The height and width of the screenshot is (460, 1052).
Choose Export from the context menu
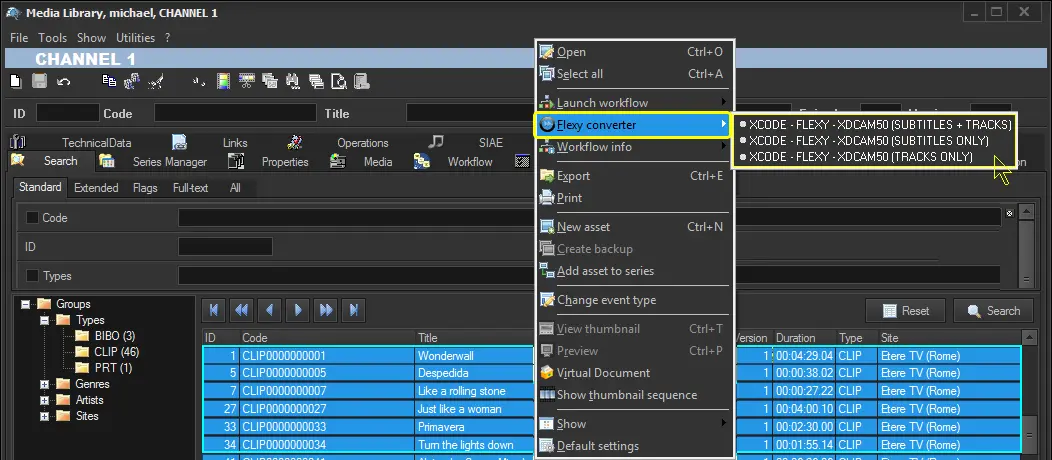pos(573,176)
